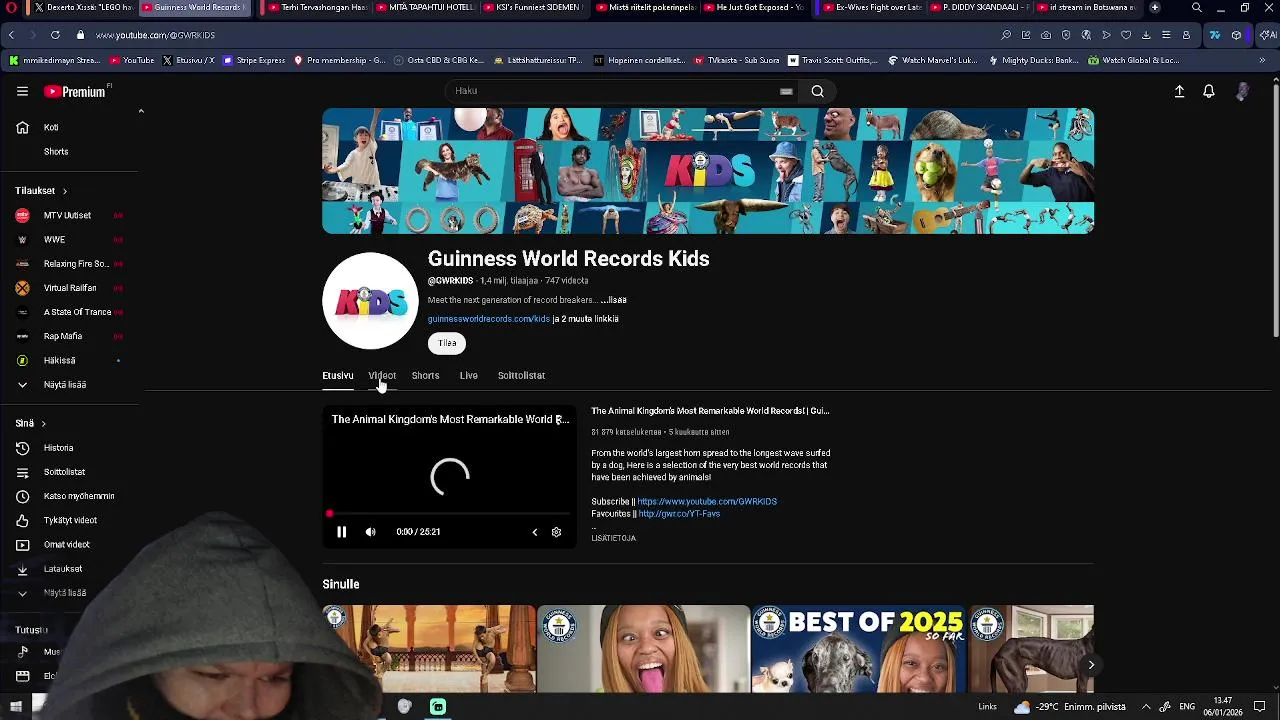Pause the featured video
The height and width of the screenshot is (720, 1280).
[x=341, y=532]
